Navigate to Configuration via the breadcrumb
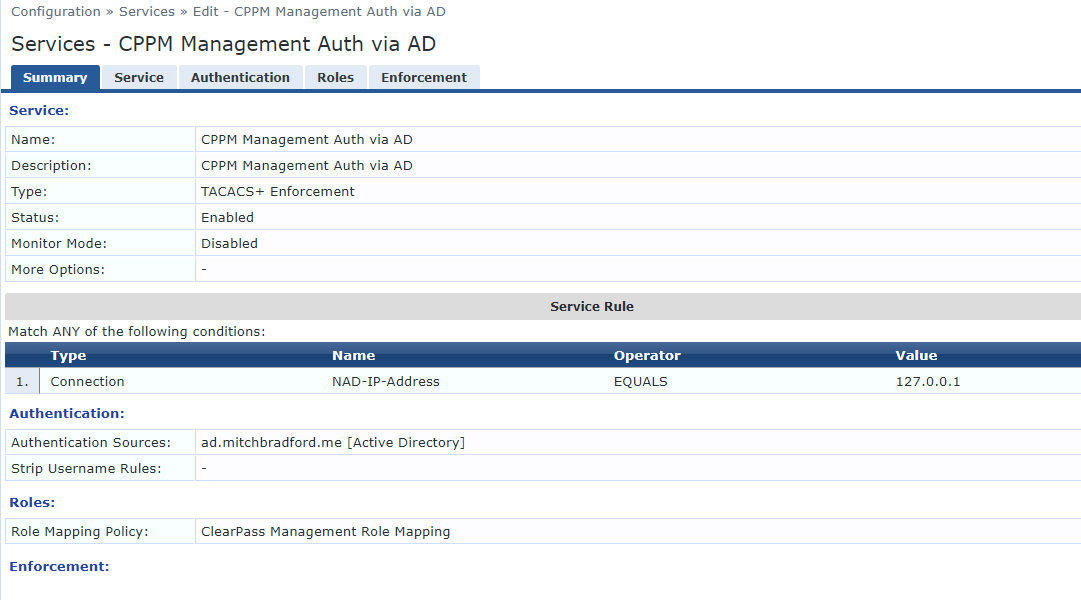The height and width of the screenshot is (600, 1081). click(56, 11)
